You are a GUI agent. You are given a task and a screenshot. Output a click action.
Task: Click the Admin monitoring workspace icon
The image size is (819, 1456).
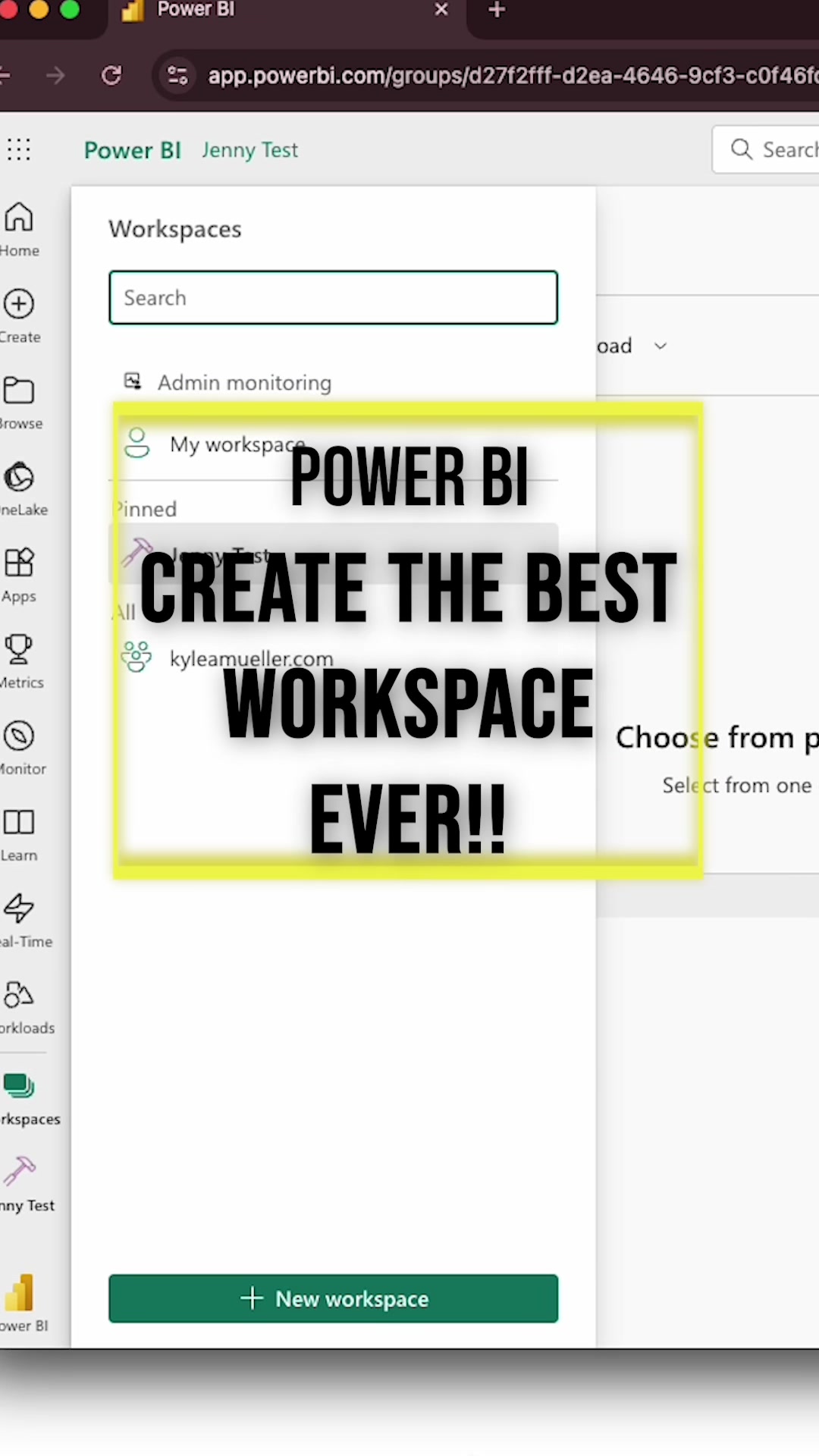133,381
